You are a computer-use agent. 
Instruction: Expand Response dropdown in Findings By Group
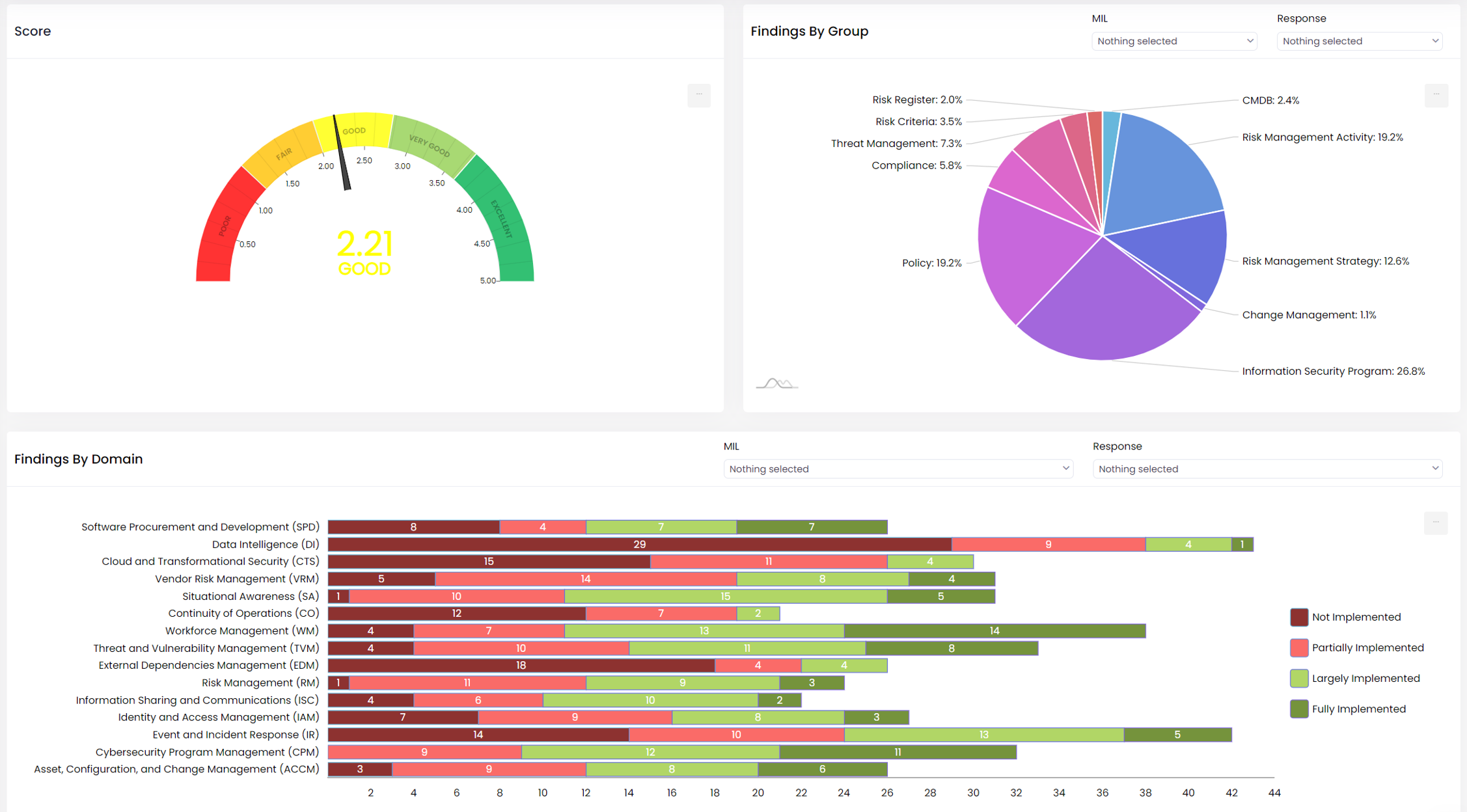[1359, 41]
